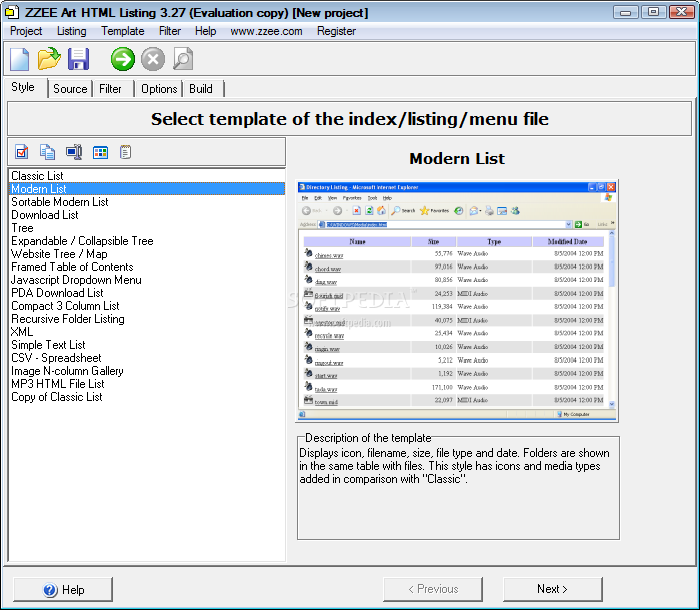
Task: Close the ZZEE Art HTML Listing window
Action: (x=681, y=12)
